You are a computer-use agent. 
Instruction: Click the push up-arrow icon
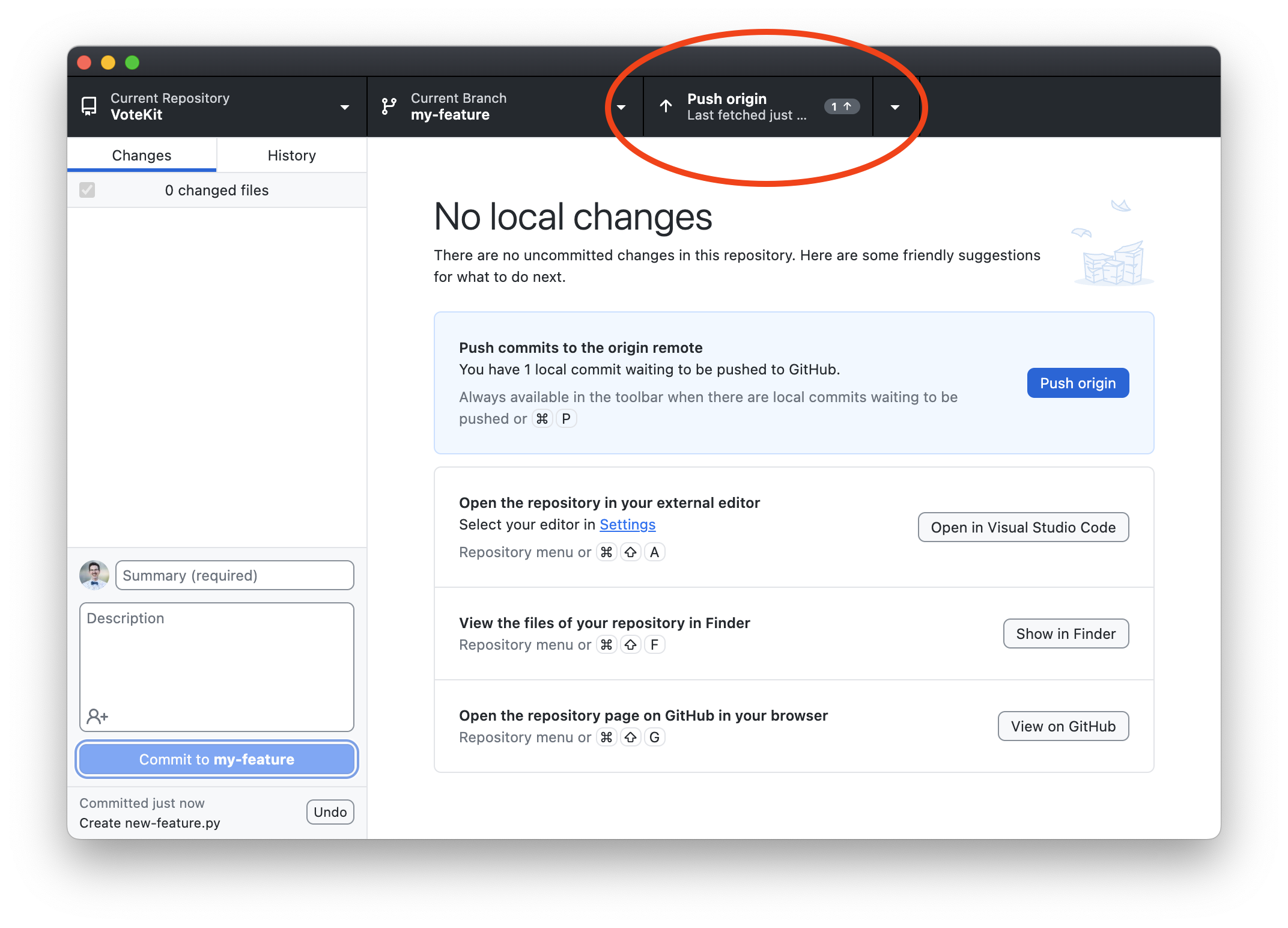[666, 106]
